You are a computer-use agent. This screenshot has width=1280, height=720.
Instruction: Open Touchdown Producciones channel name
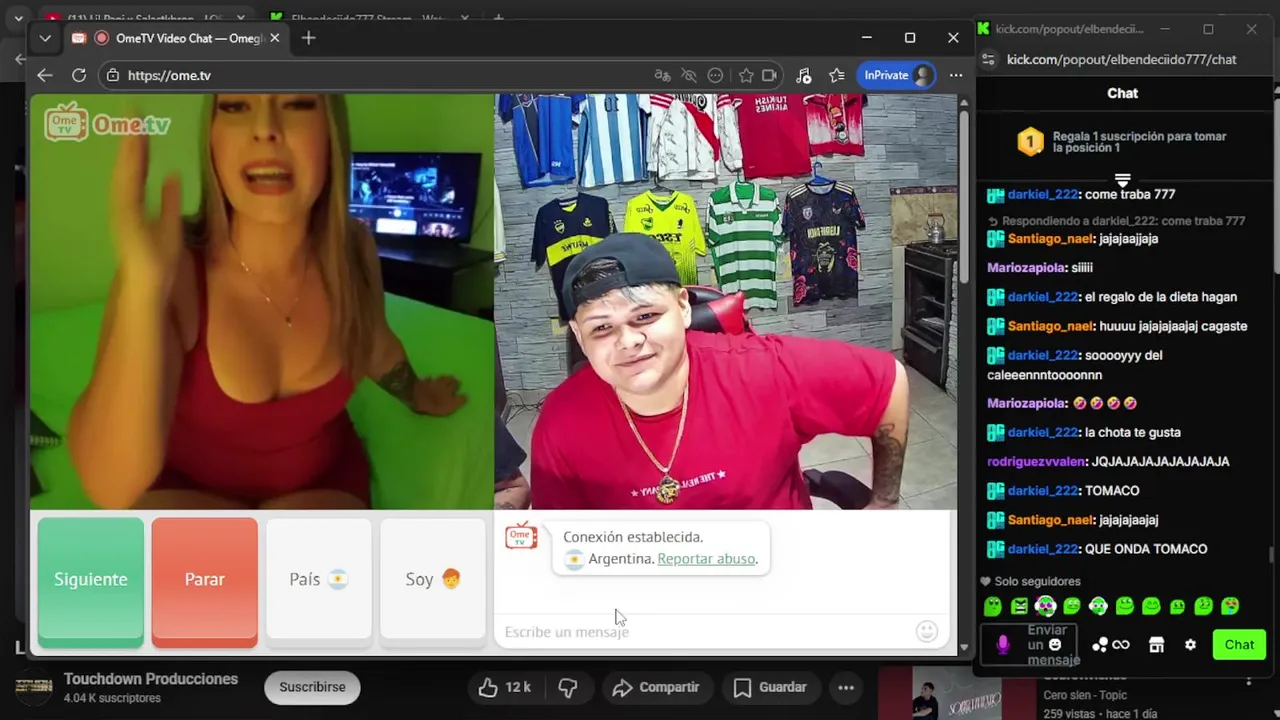151,679
